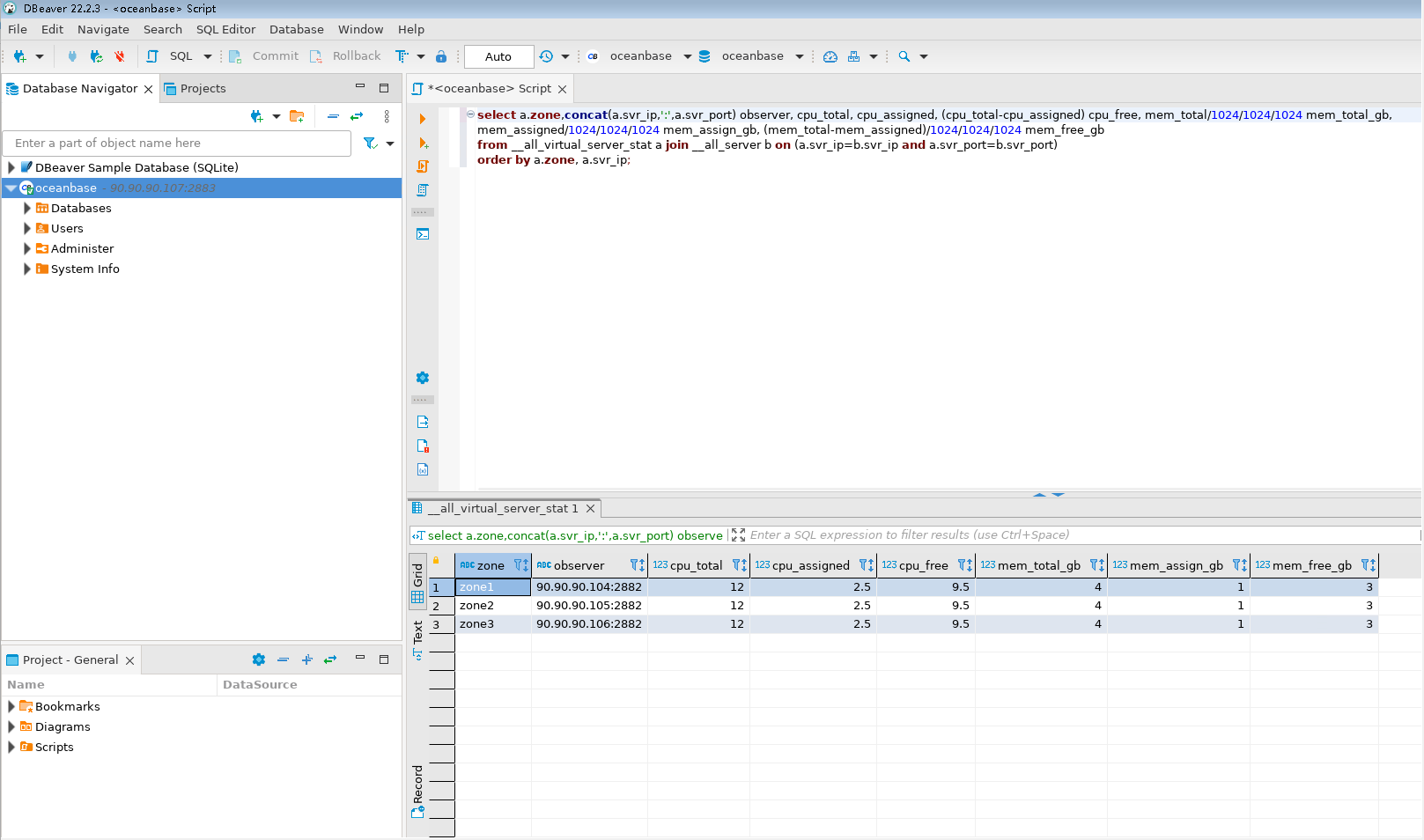Show the Execution Log panel icon
Image resolution: width=1424 pixels, height=840 pixels.
(423, 446)
